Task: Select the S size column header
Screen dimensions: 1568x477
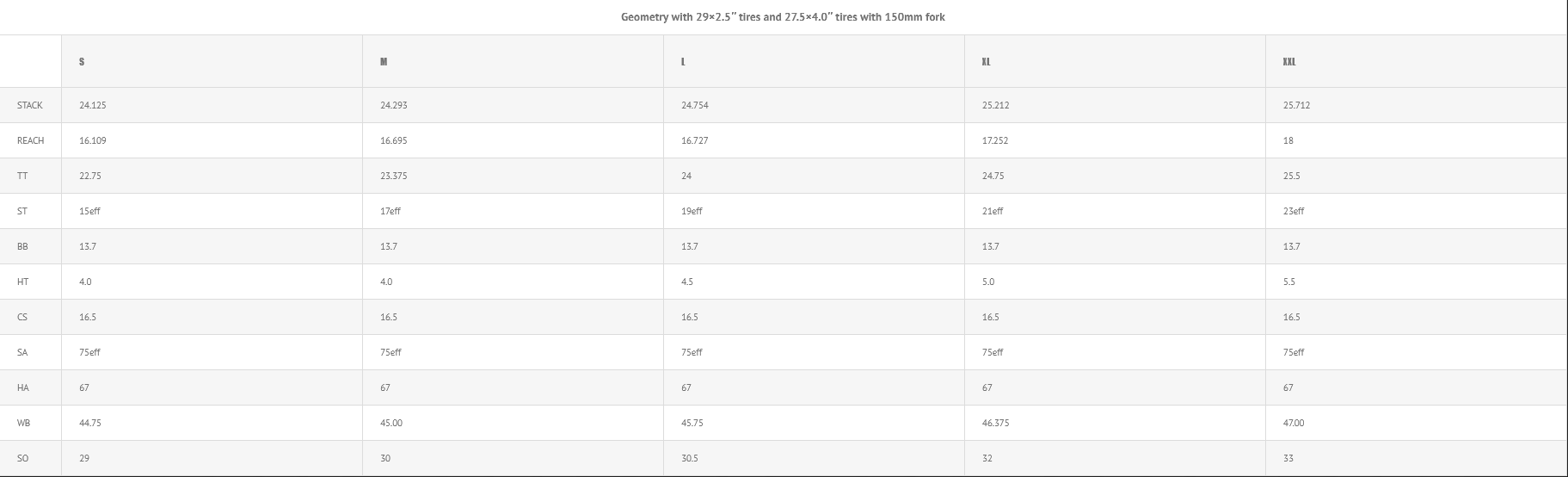Action: point(82,62)
